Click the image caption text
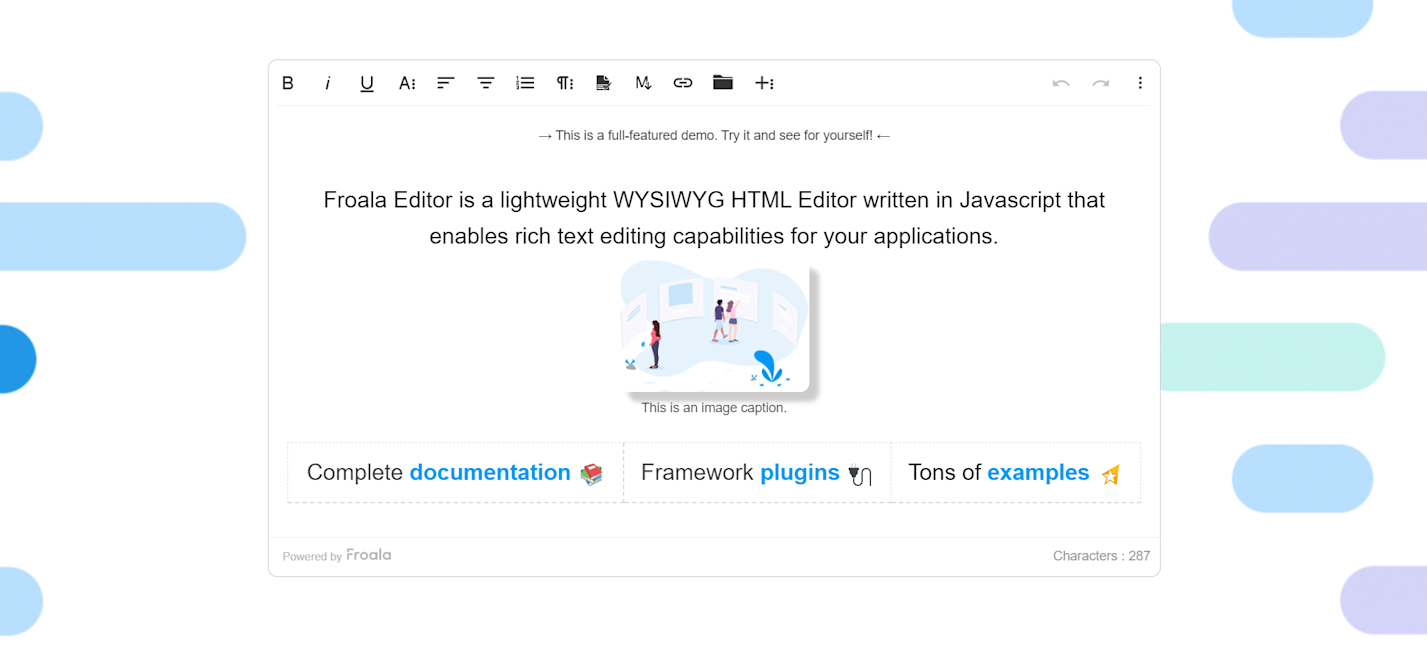 [714, 408]
